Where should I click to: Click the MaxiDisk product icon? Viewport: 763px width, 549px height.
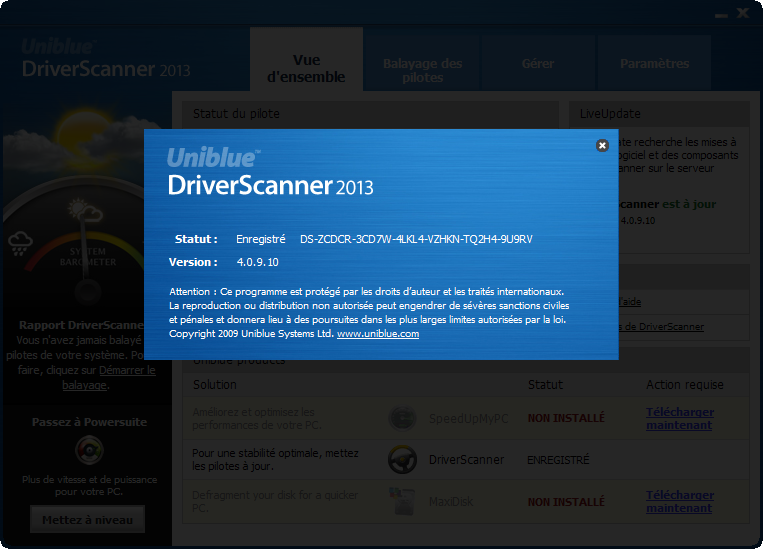402,501
